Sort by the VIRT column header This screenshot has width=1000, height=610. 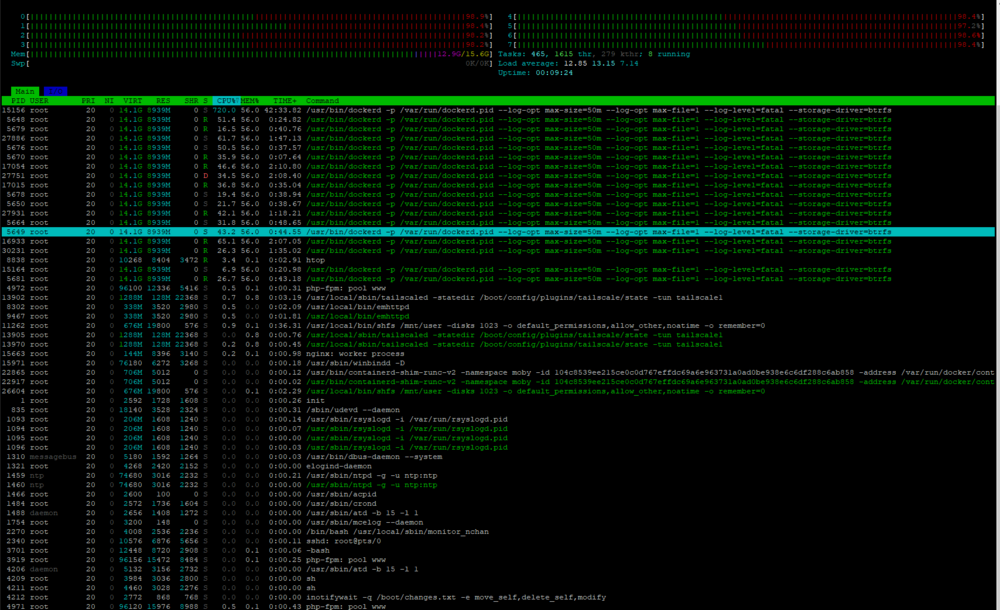click(133, 101)
